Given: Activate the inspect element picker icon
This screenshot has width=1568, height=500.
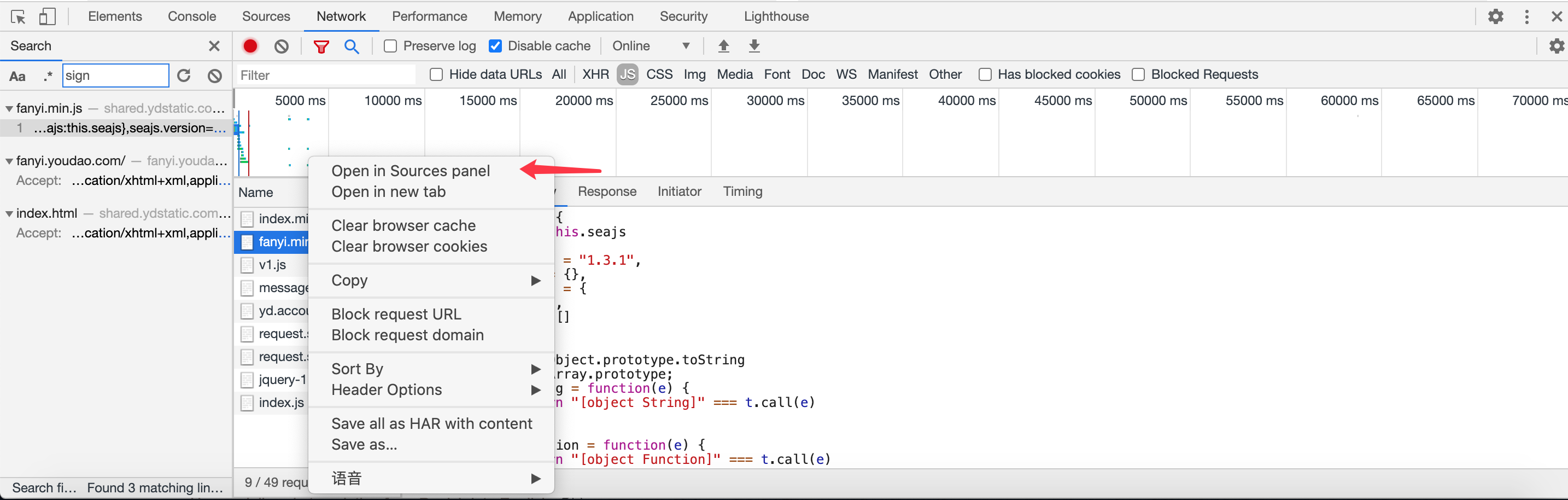Looking at the screenshot, I should (17, 16).
